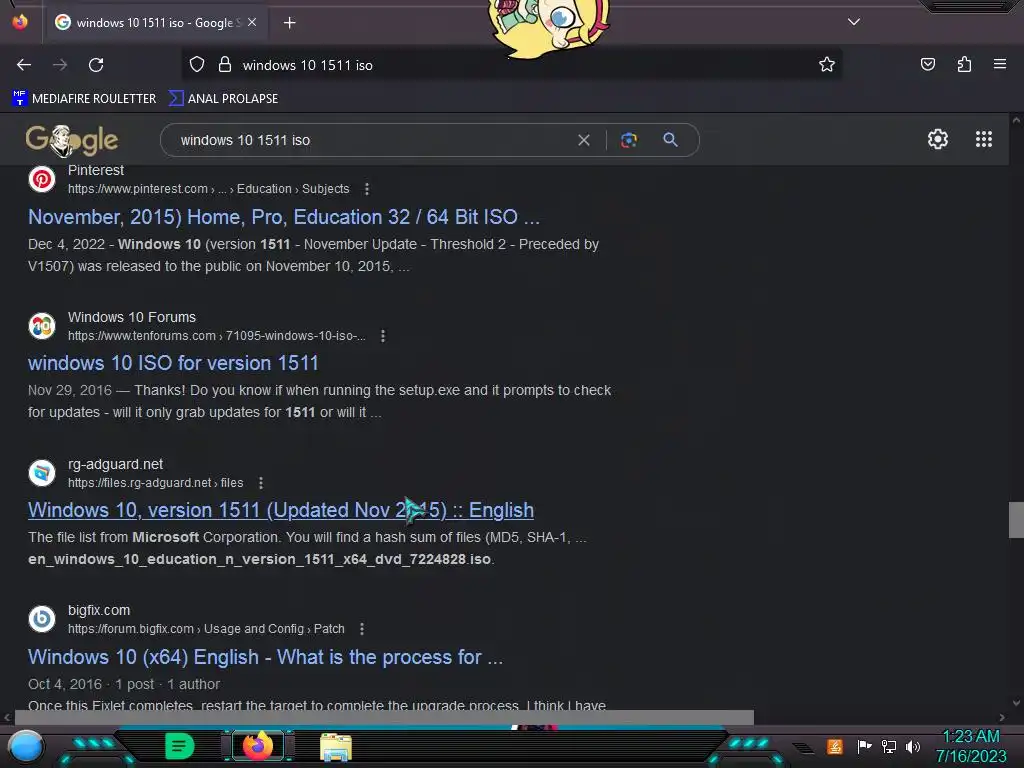The width and height of the screenshot is (1024, 768).
Task: Open more options for the bigfix result
Action: tap(362, 629)
